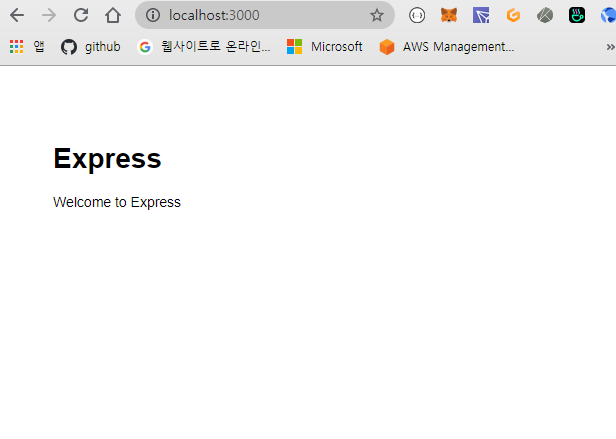Open the blue globe extension icon
616x439 pixels.
pyautogui.click(x=608, y=15)
